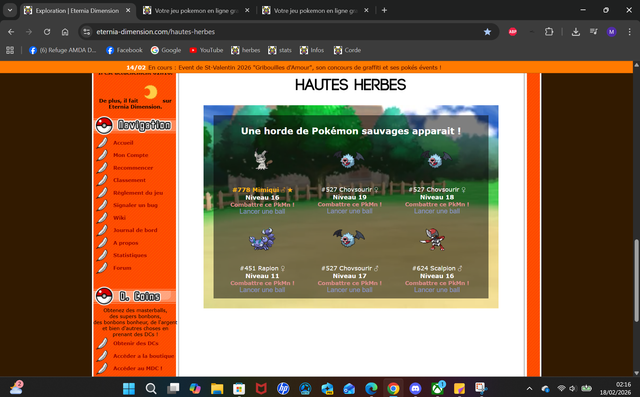Throw a ball at Rapion

pyautogui.click(x=262, y=290)
